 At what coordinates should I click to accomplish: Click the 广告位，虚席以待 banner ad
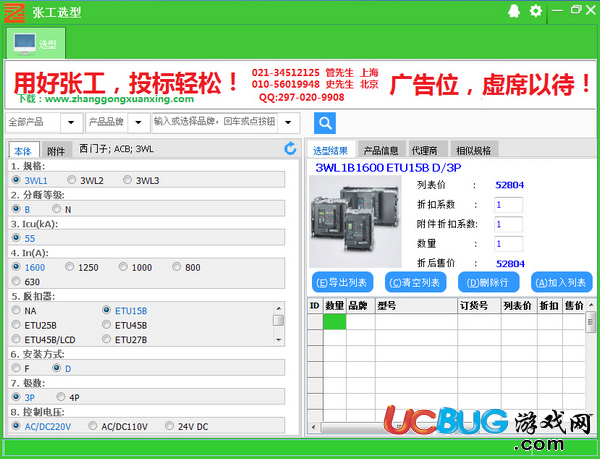[x=489, y=85]
